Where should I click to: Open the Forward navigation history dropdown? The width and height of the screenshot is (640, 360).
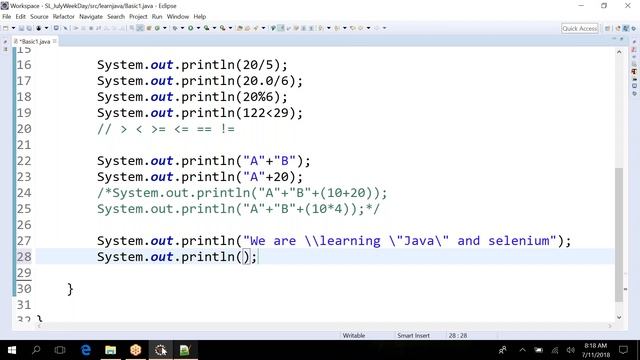coord(384,28)
